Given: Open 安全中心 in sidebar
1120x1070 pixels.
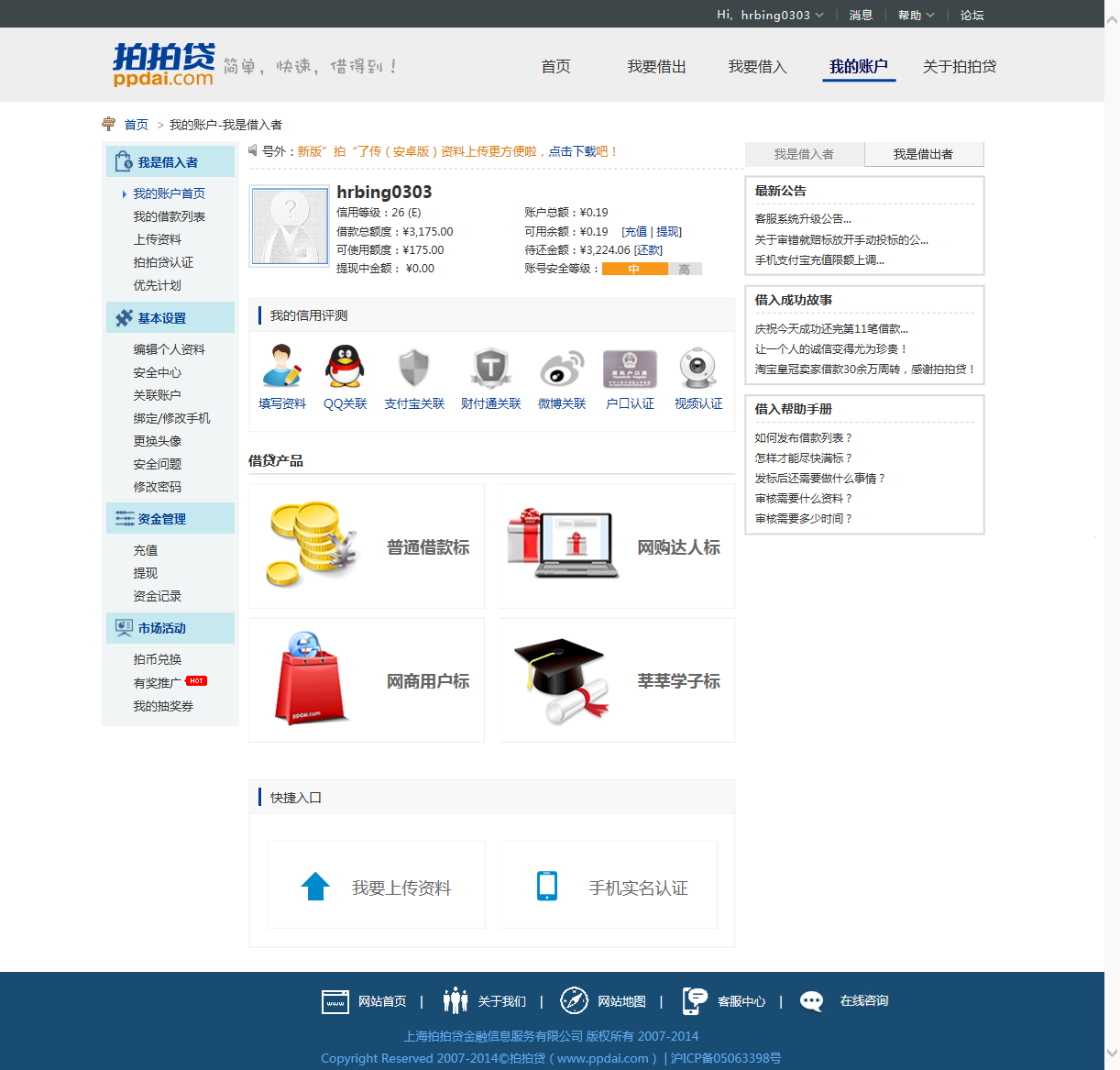Looking at the screenshot, I should [158, 372].
